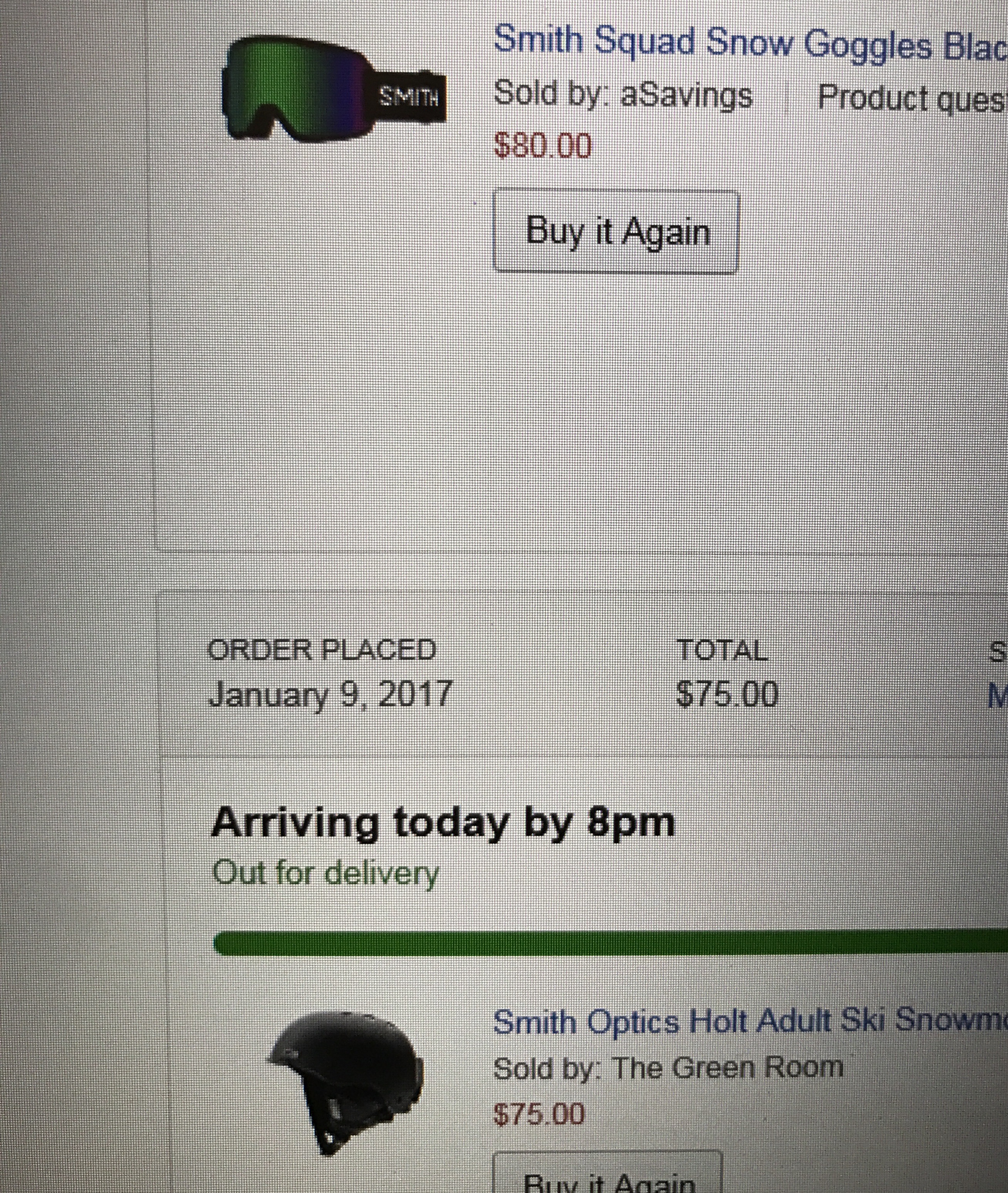This screenshot has height=1193, width=1008.
Task: Click the $75.00 helmet item price
Action: (539, 1114)
